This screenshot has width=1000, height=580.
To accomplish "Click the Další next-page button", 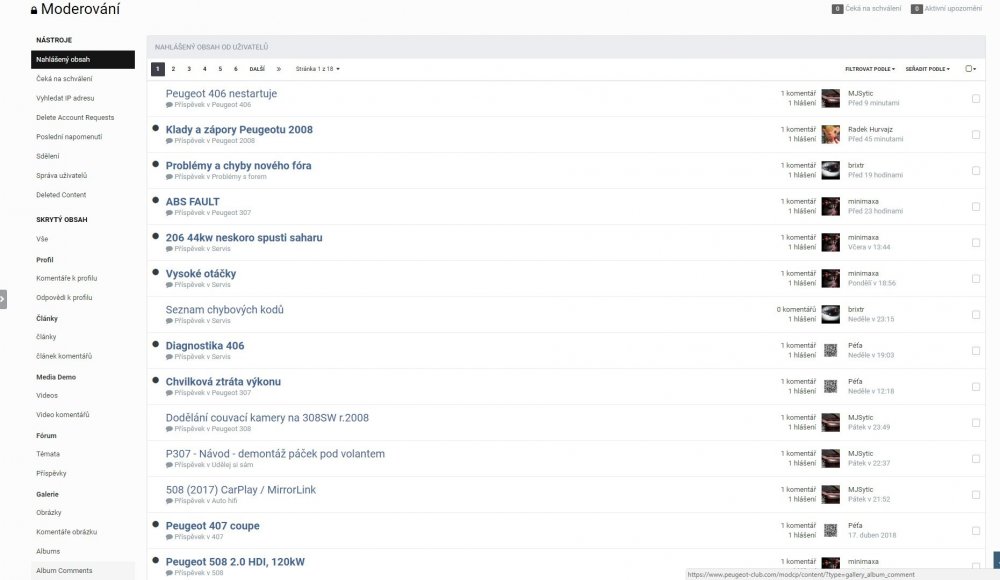I will pyautogui.click(x=257, y=69).
